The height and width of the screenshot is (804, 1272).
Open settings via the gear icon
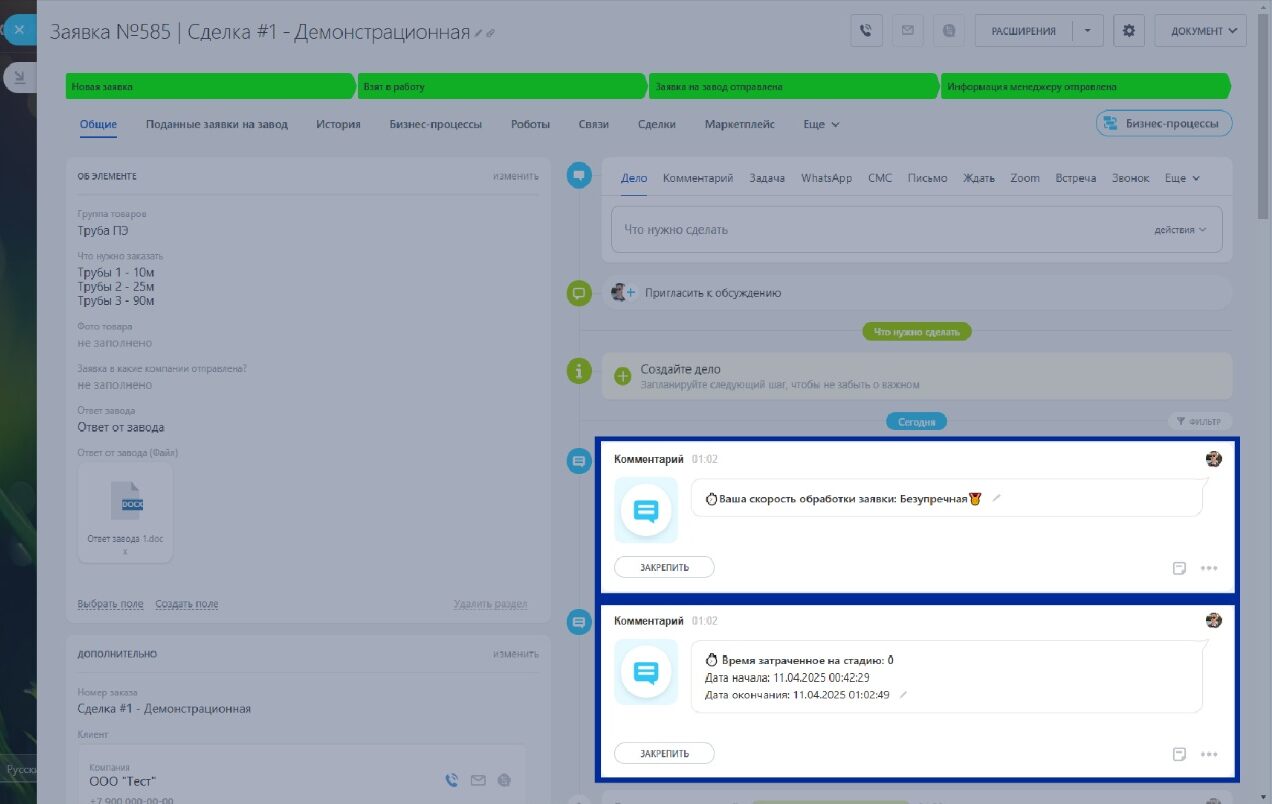(1129, 30)
